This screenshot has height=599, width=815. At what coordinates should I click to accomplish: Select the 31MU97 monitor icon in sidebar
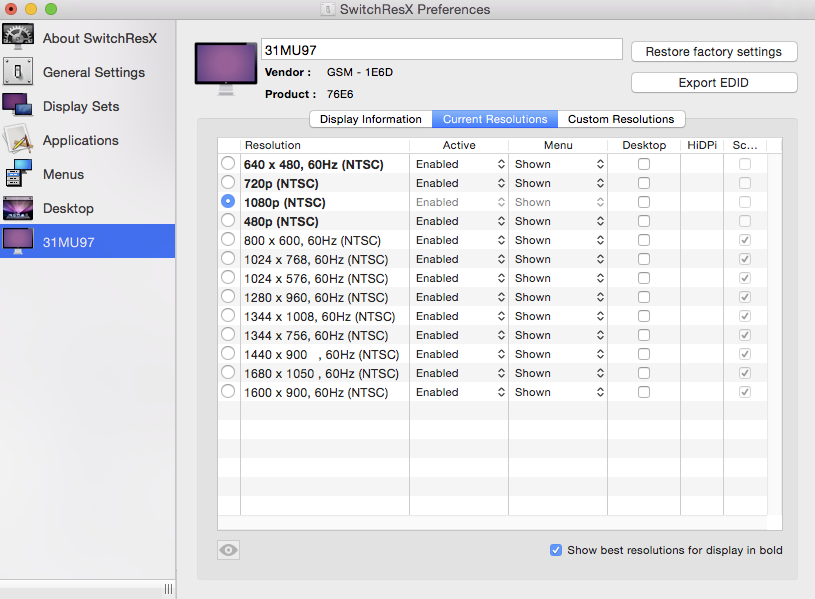click(18, 242)
